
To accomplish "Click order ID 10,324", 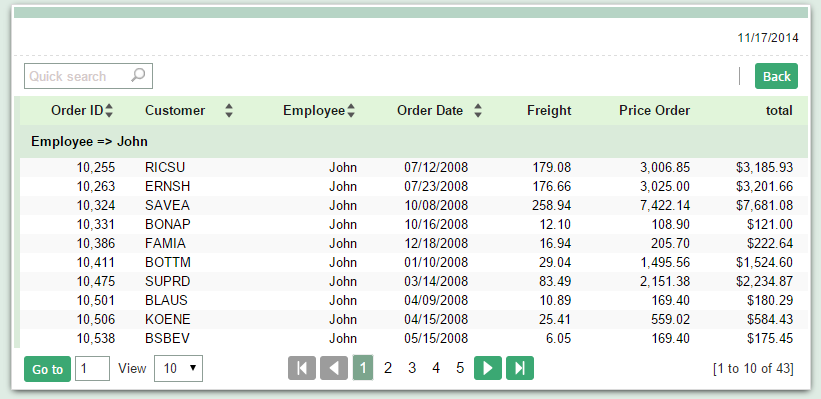I will 96,205.
